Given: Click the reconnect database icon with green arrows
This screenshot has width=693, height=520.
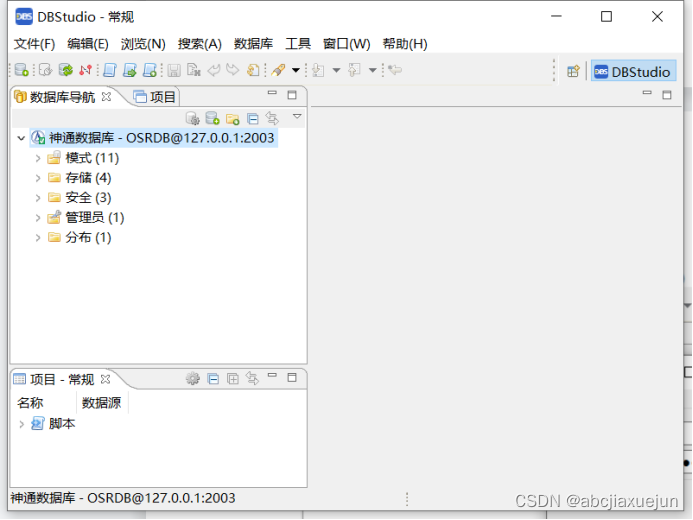Looking at the screenshot, I should click(x=66, y=70).
